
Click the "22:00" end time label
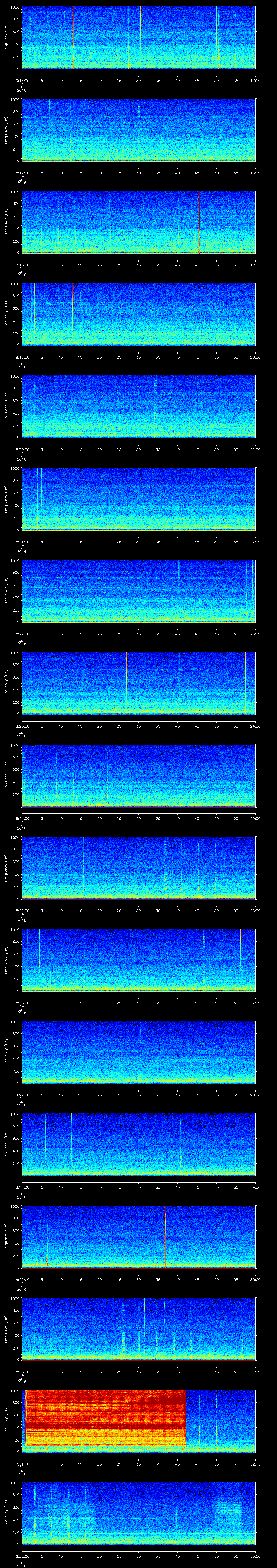[x=255, y=542]
